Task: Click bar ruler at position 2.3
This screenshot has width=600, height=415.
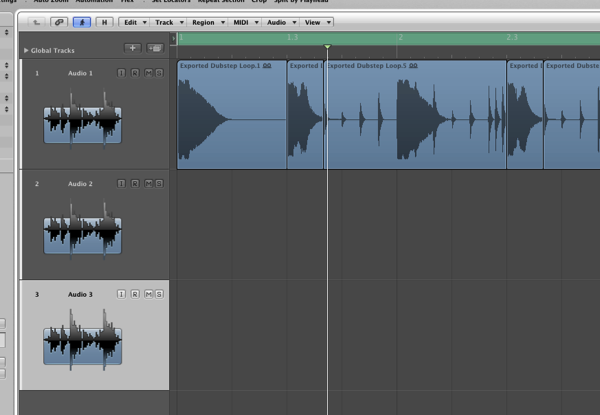Action: click(x=512, y=37)
